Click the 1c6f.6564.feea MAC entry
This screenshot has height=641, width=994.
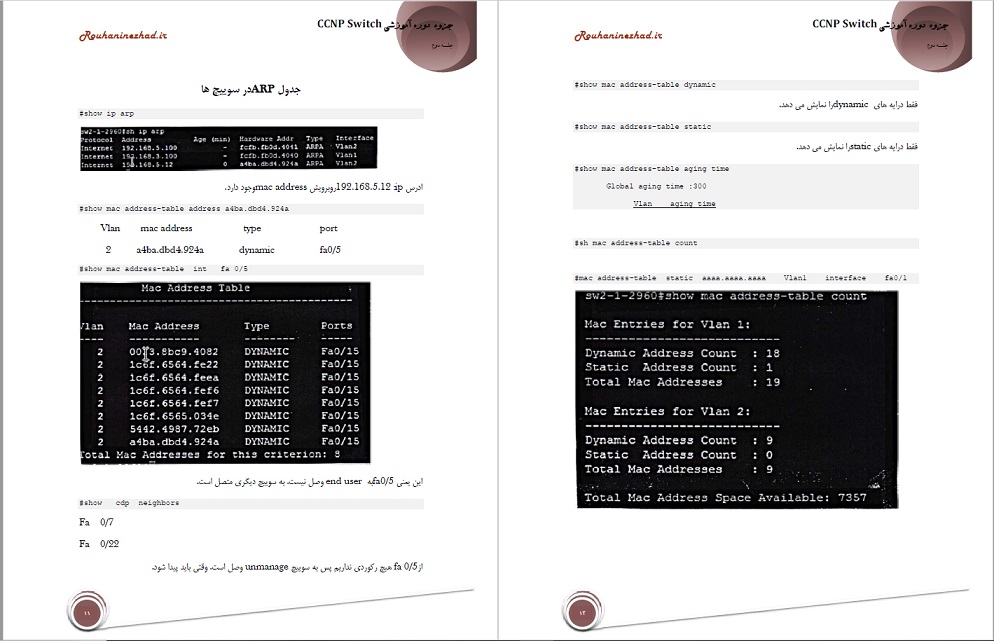174,377
